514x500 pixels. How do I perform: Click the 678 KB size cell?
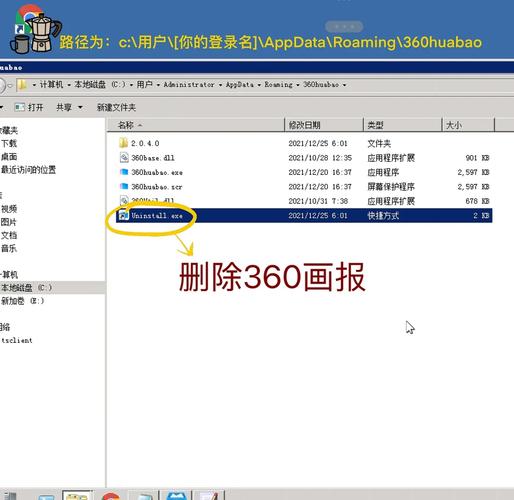click(477, 201)
